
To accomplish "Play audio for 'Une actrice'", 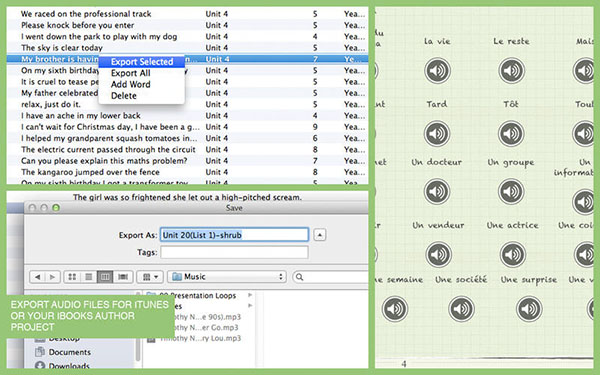I will point(513,254).
